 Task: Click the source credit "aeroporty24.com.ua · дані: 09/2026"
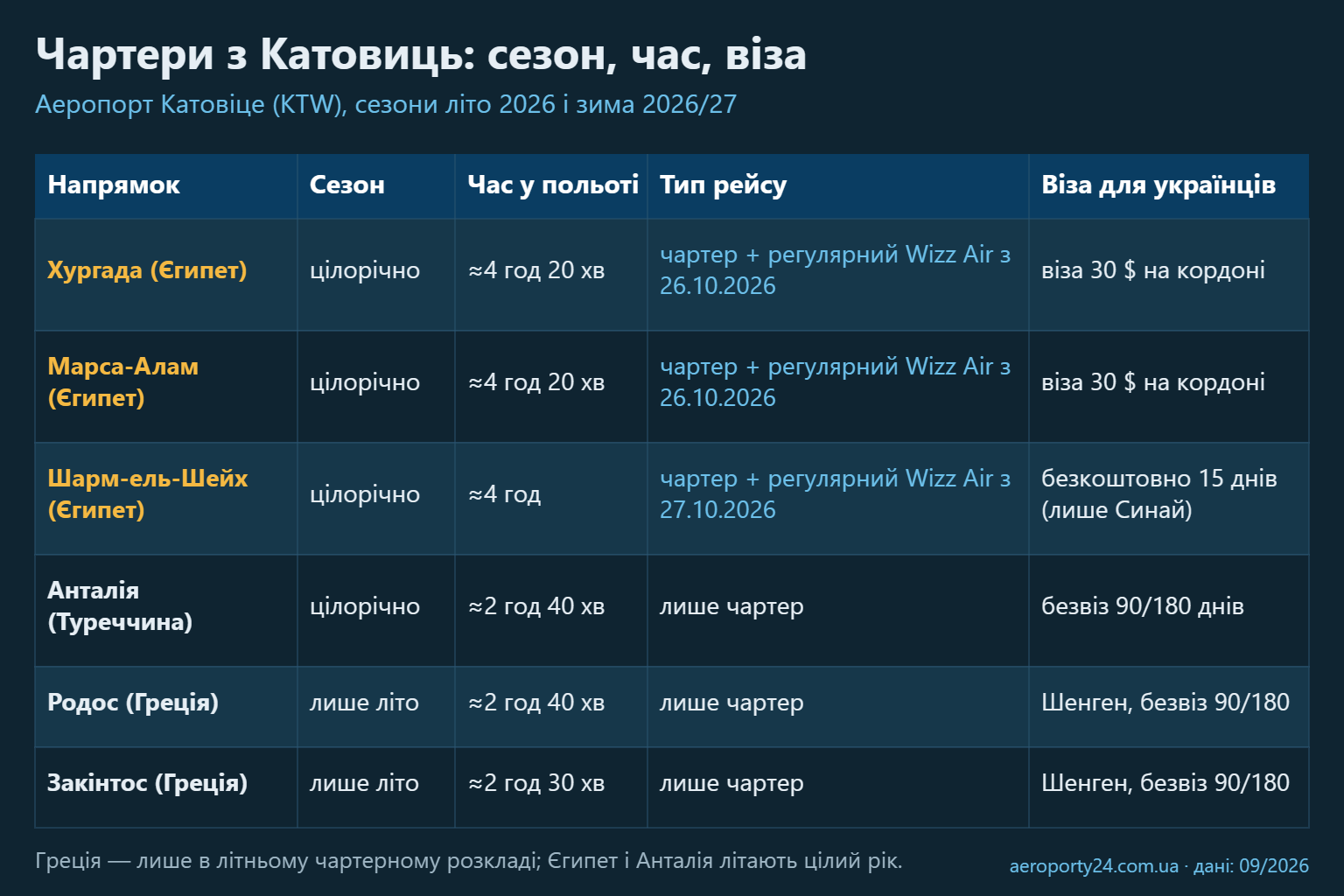(1159, 866)
